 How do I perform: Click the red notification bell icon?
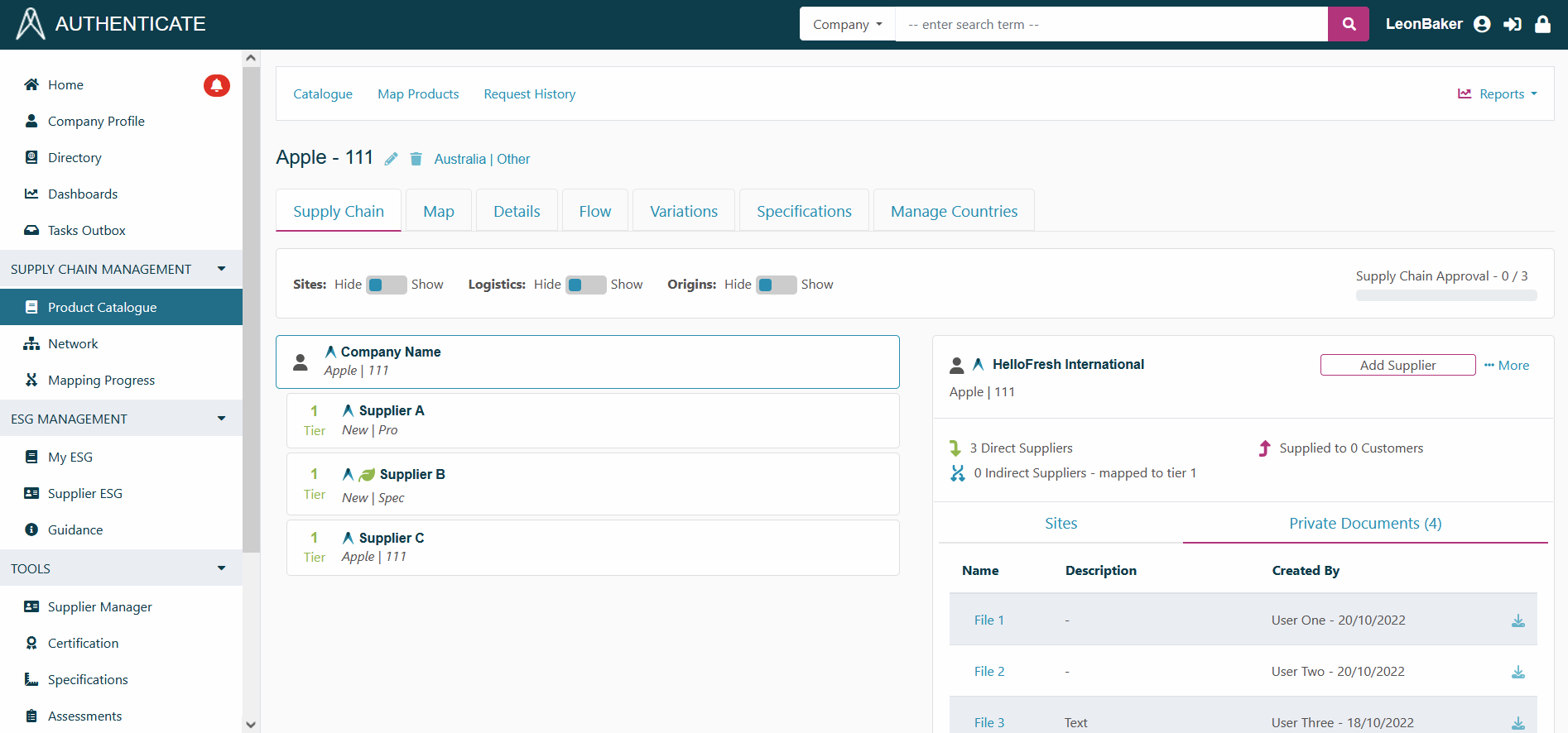[217, 85]
